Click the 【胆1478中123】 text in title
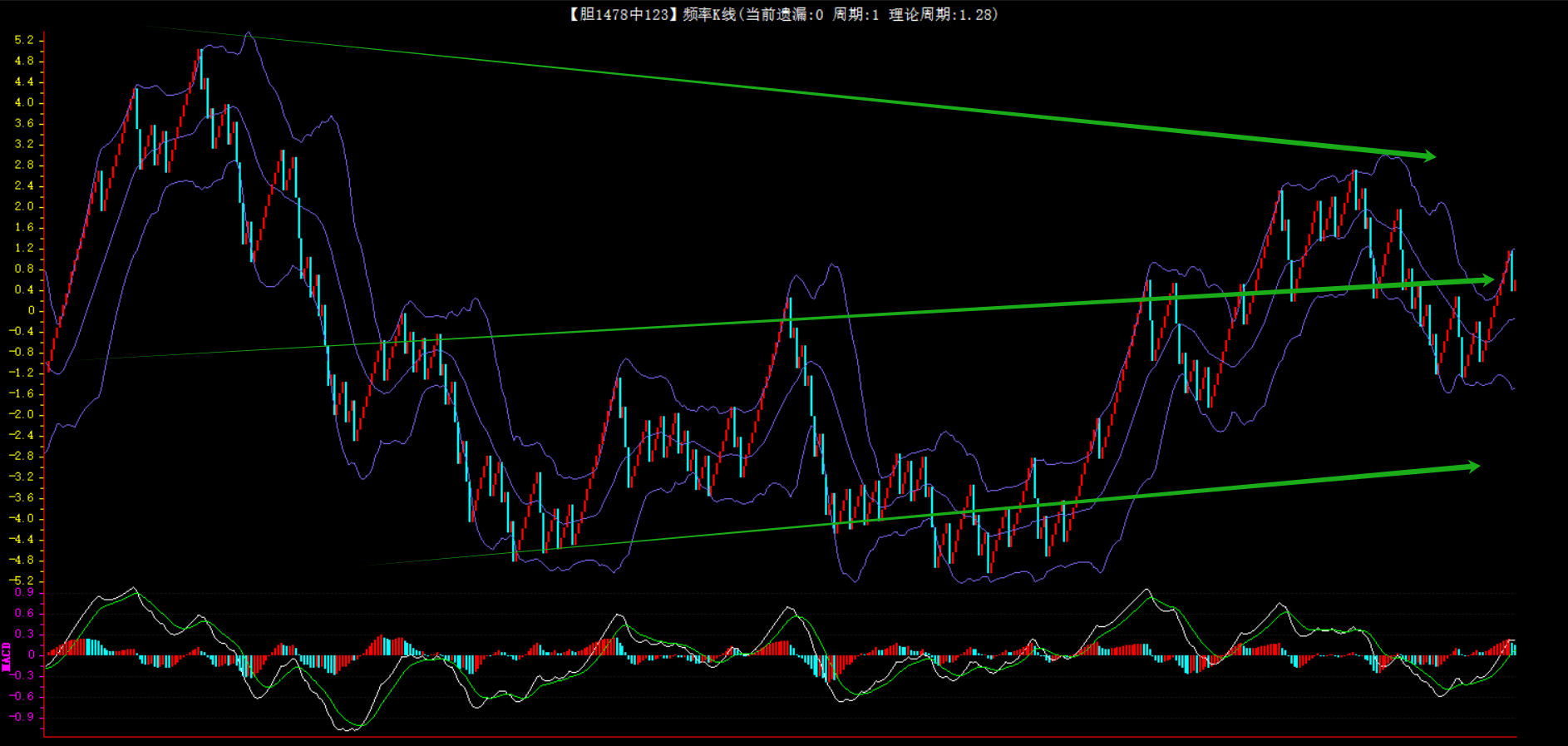Image resolution: width=1568 pixels, height=746 pixels. (624, 14)
